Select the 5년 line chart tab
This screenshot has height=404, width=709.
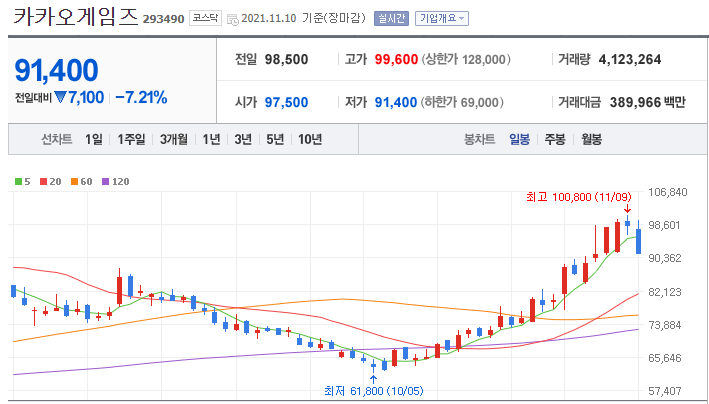click(275, 139)
